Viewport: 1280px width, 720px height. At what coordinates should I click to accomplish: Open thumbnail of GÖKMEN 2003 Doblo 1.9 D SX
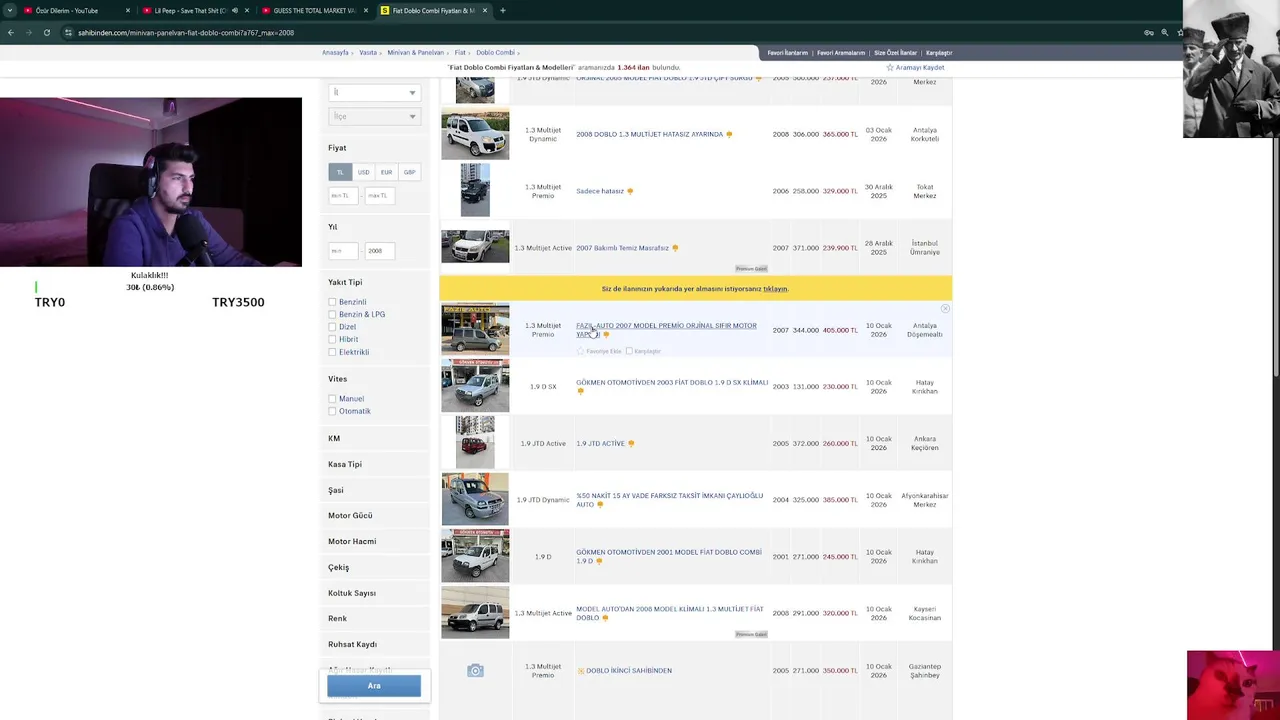(x=475, y=386)
